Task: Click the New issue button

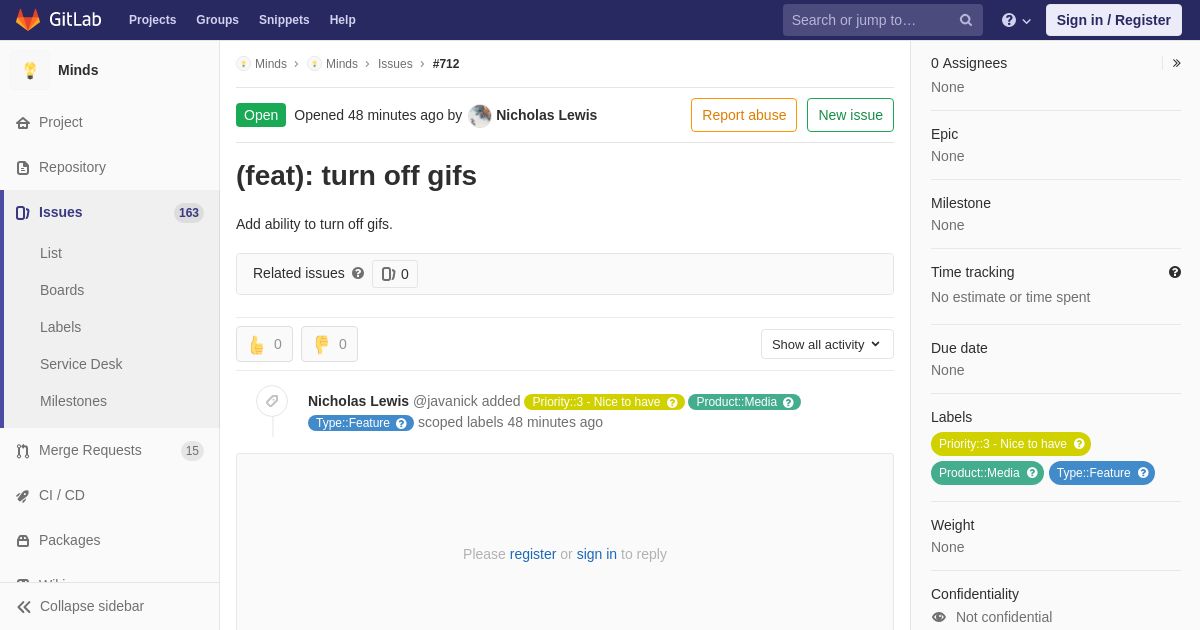Action: [x=850, y=115]
